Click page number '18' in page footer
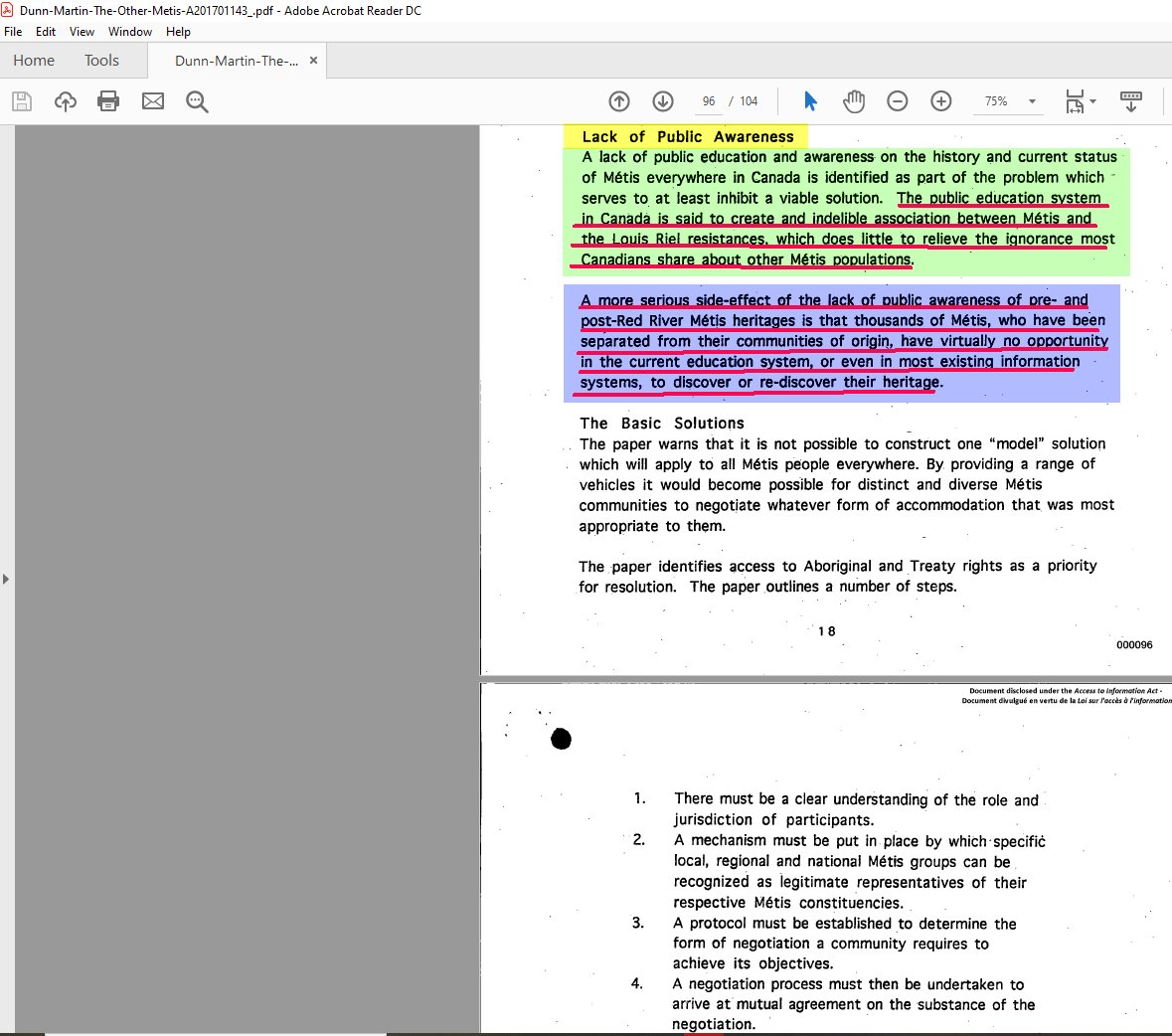Image resolution: width=1172 pixels, height=1036 pixels. 826,631
